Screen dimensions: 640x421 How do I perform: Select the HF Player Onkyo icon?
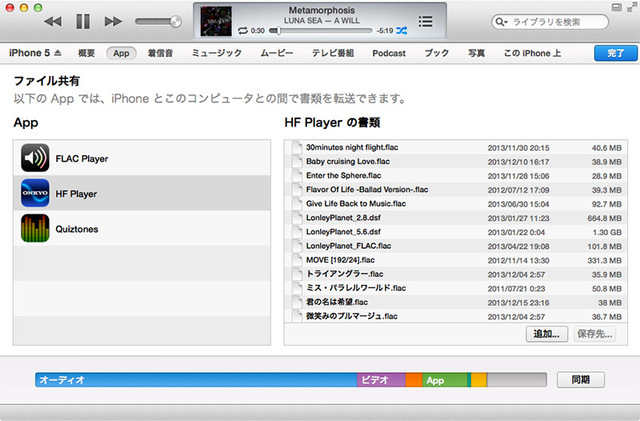coord(36,193)
